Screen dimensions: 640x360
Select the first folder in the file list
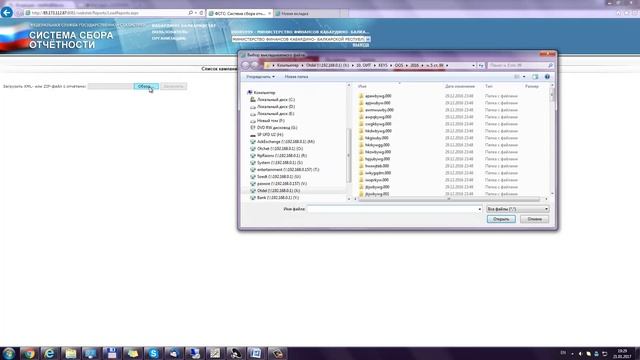(378, 96)
